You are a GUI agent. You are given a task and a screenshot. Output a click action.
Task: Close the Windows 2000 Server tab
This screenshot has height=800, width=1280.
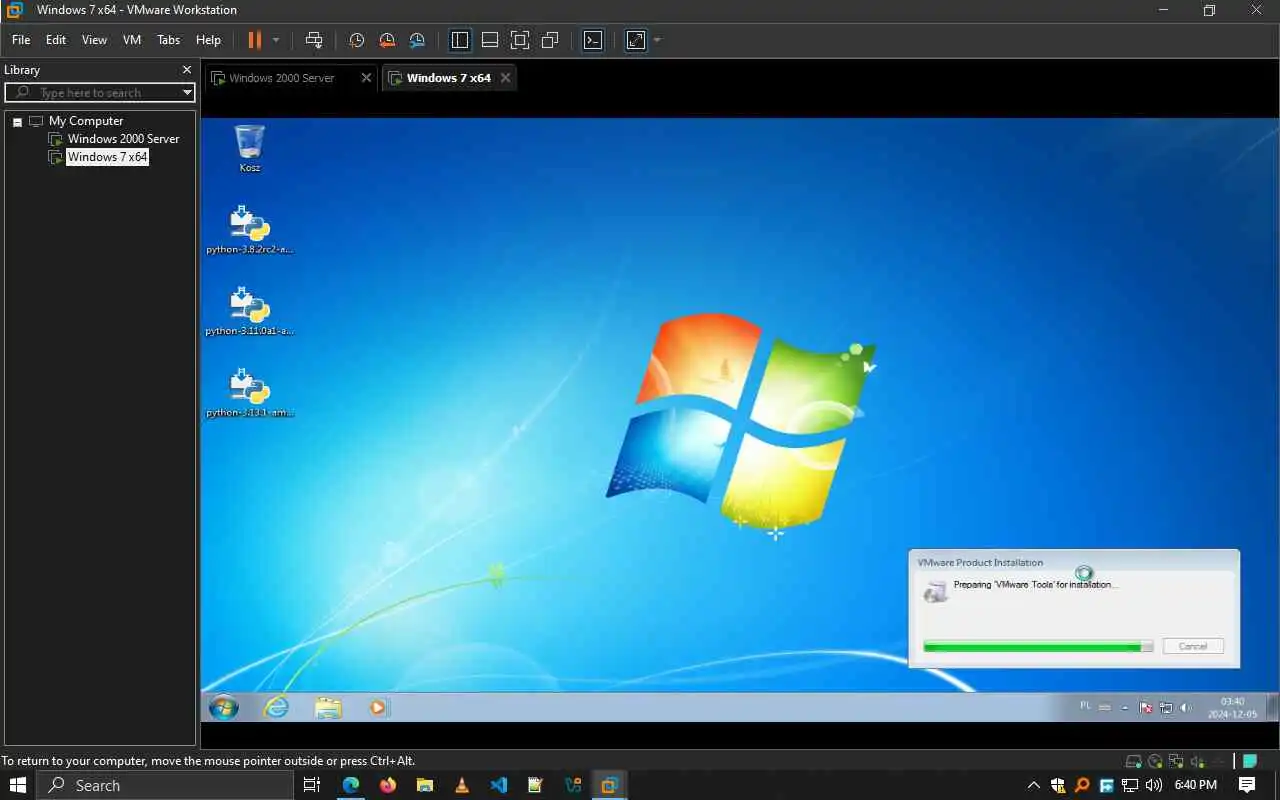(x=366, y=78)
